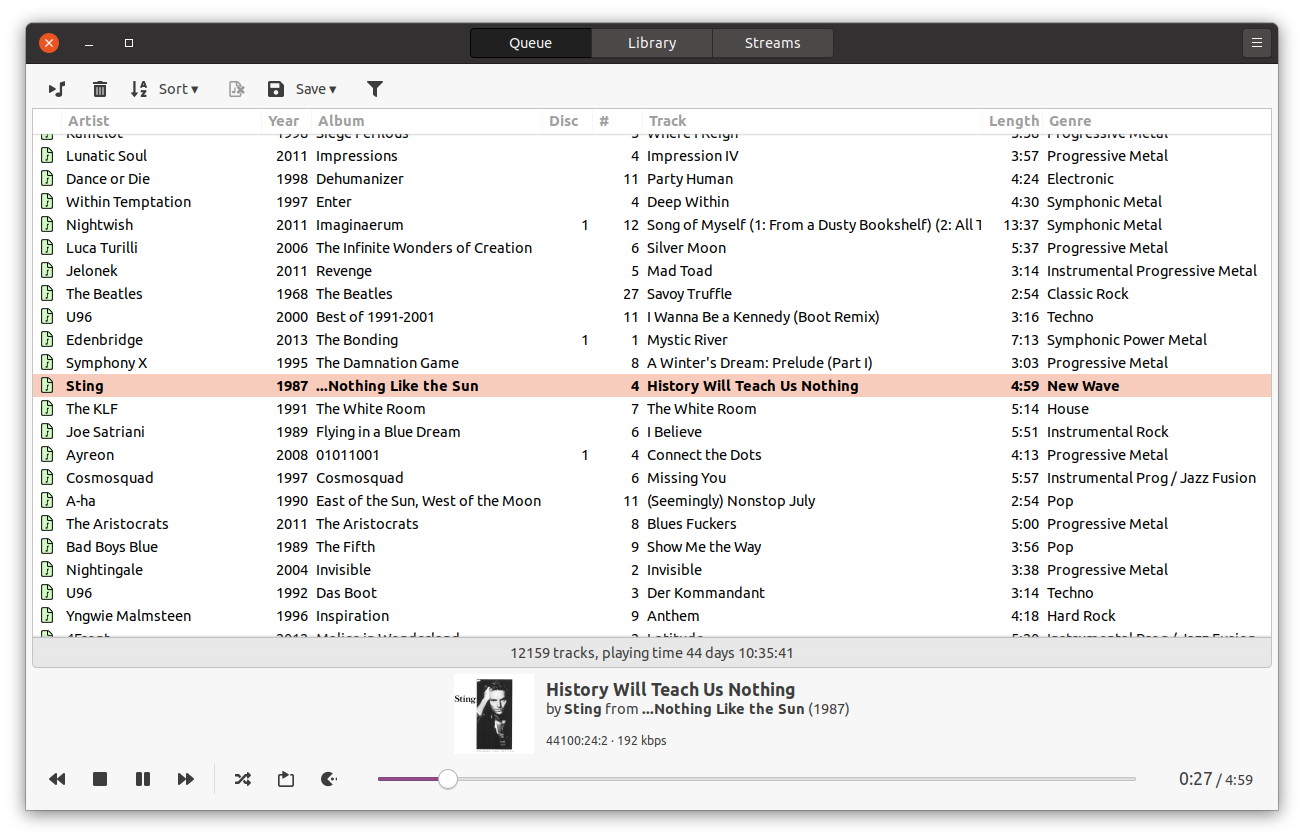This screenshot has height=839, width=1304.
Task: Toggle repeat mode icon
Action: coord(286,779)
